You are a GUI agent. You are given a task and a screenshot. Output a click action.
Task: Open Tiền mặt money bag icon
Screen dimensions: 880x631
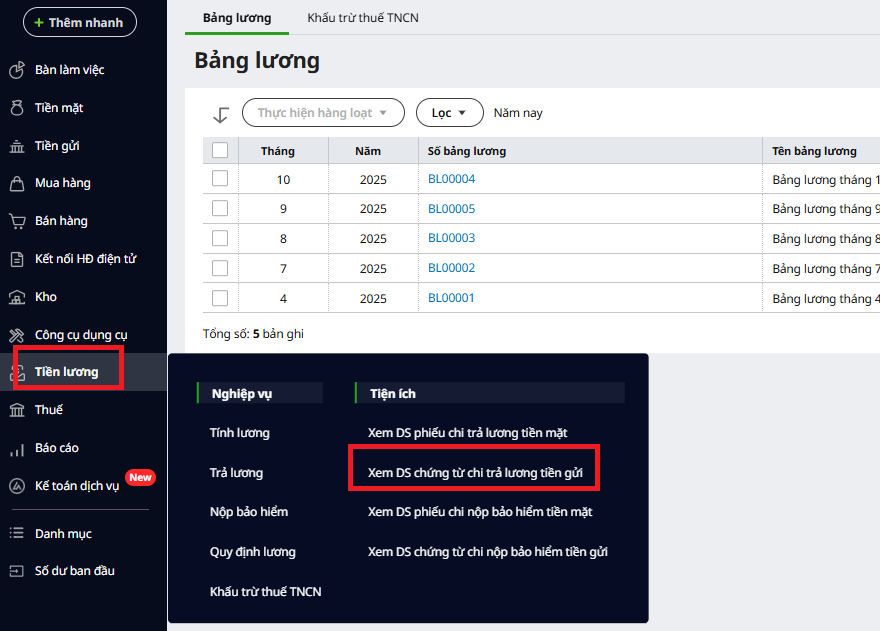click(x=16, y=108)
